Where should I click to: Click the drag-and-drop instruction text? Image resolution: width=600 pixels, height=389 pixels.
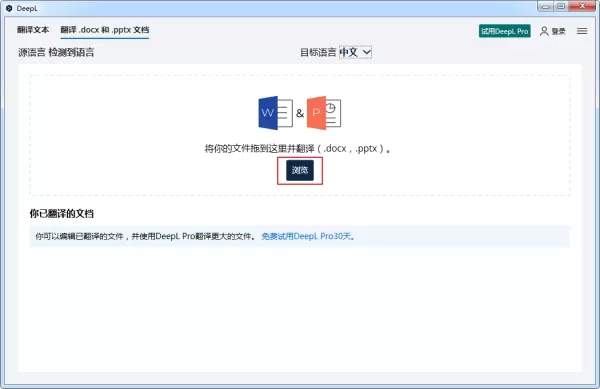[297, 148]
